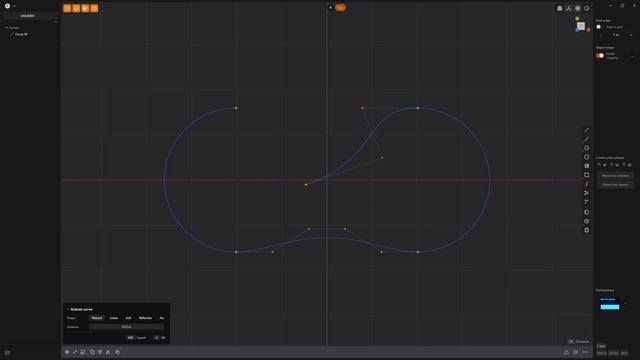The image size is (640, 360).
Task: Select the Box tool at toolbar bottom
Action: [587, 230]
